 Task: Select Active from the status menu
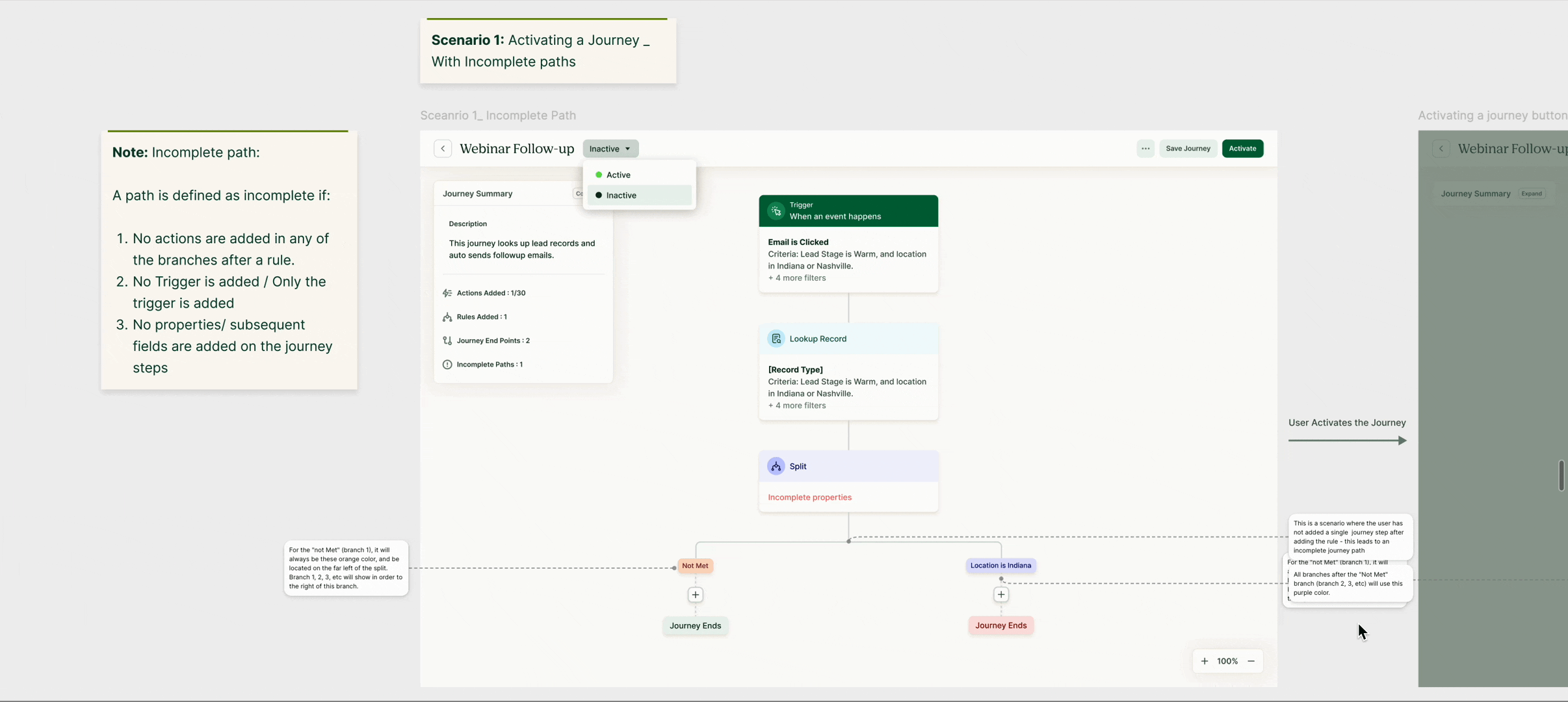[x=639, y=175]
